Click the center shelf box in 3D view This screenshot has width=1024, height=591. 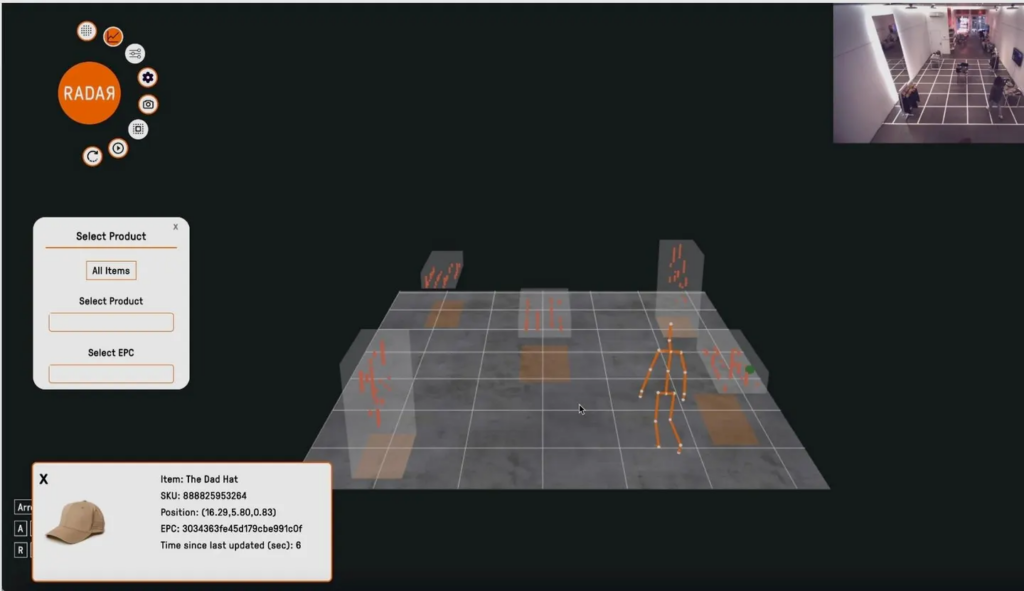pyautogui.click(x=544, y=312)
